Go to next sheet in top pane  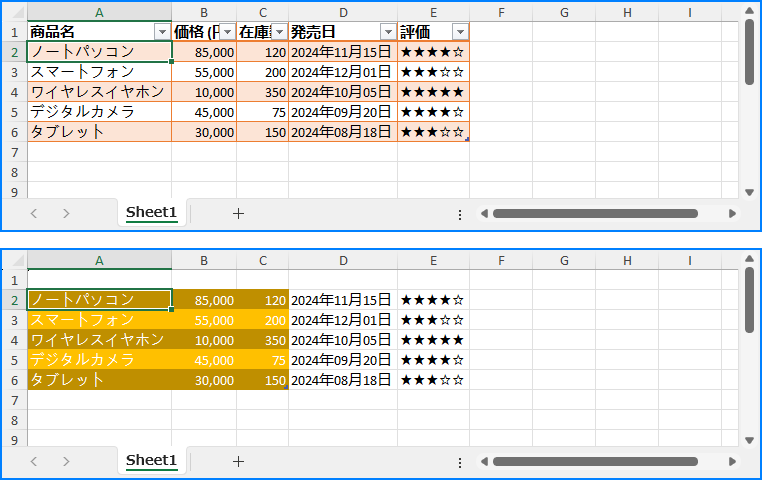[66, 213]
